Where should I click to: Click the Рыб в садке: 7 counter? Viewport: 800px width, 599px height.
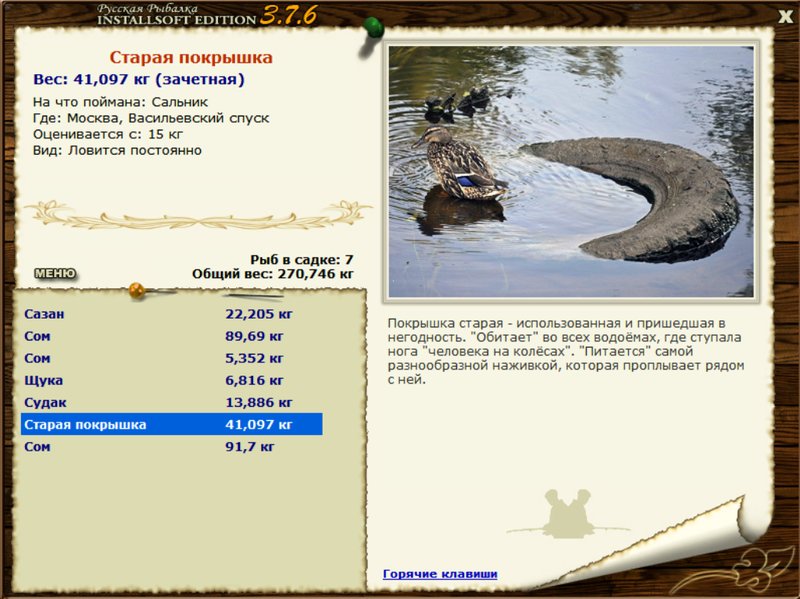302,260
